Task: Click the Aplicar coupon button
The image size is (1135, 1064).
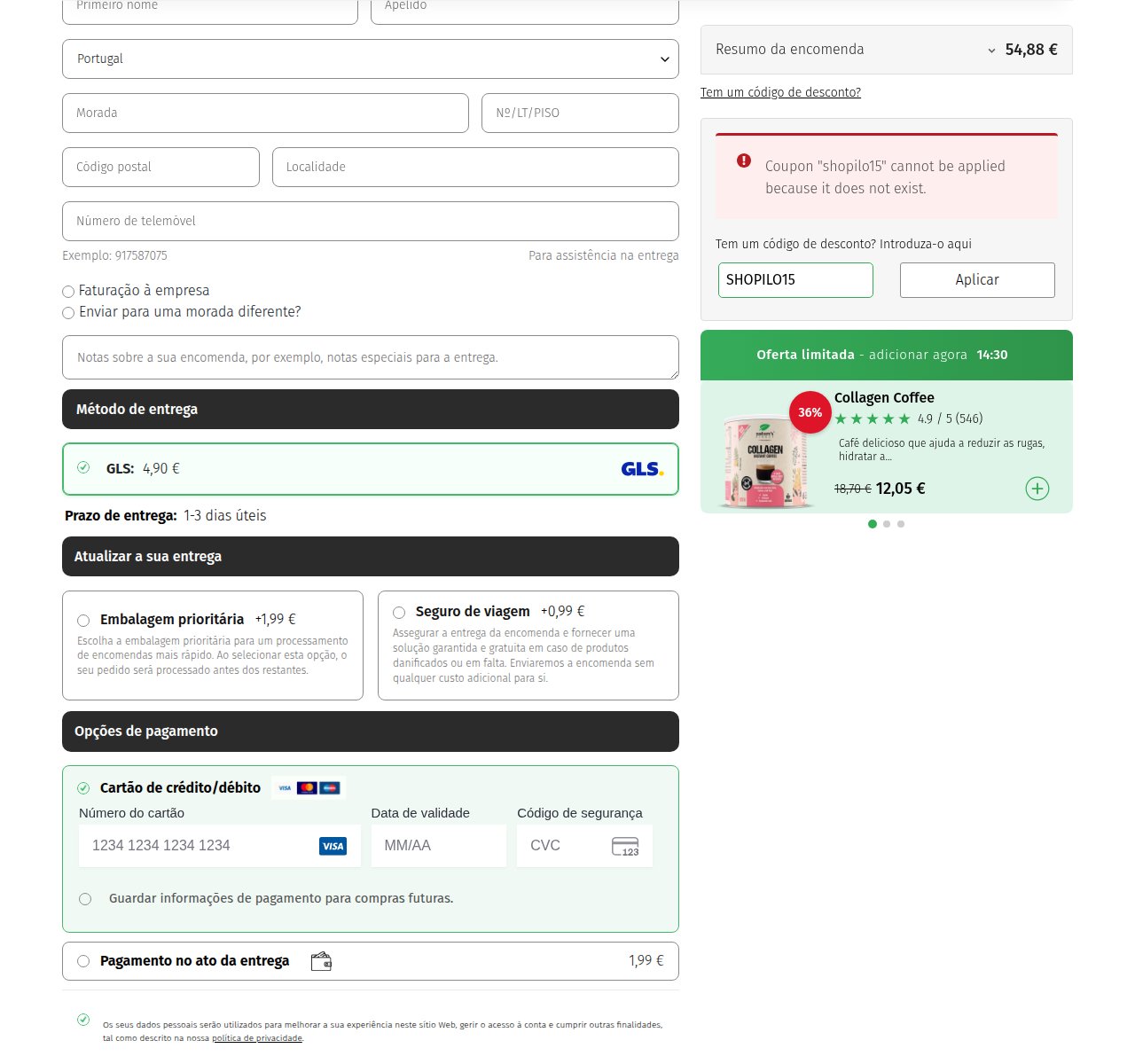Action: point(977,280)
